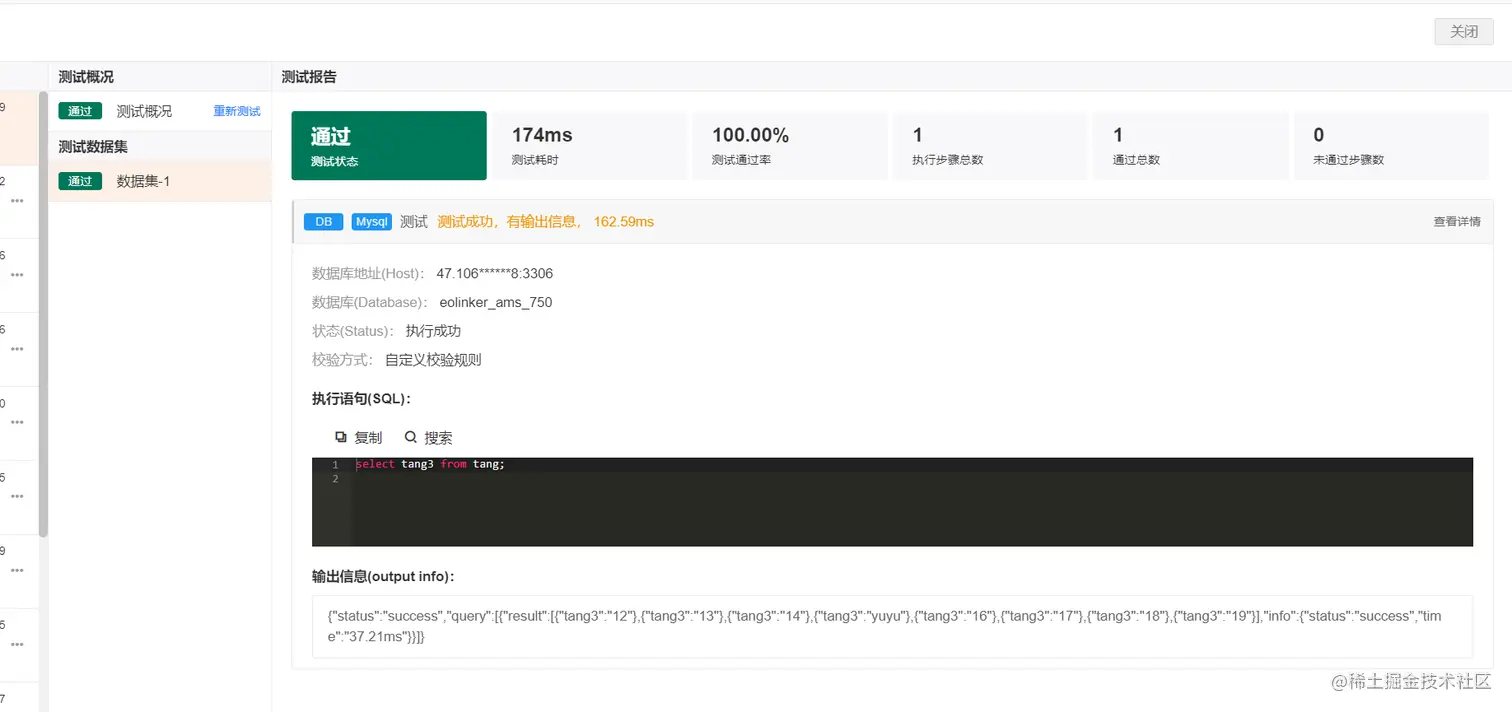The height and width of the screenshot is (712, 1512).
Task: Click the 测试成功,有输出信息 status text
Action: tap(510, 222)
